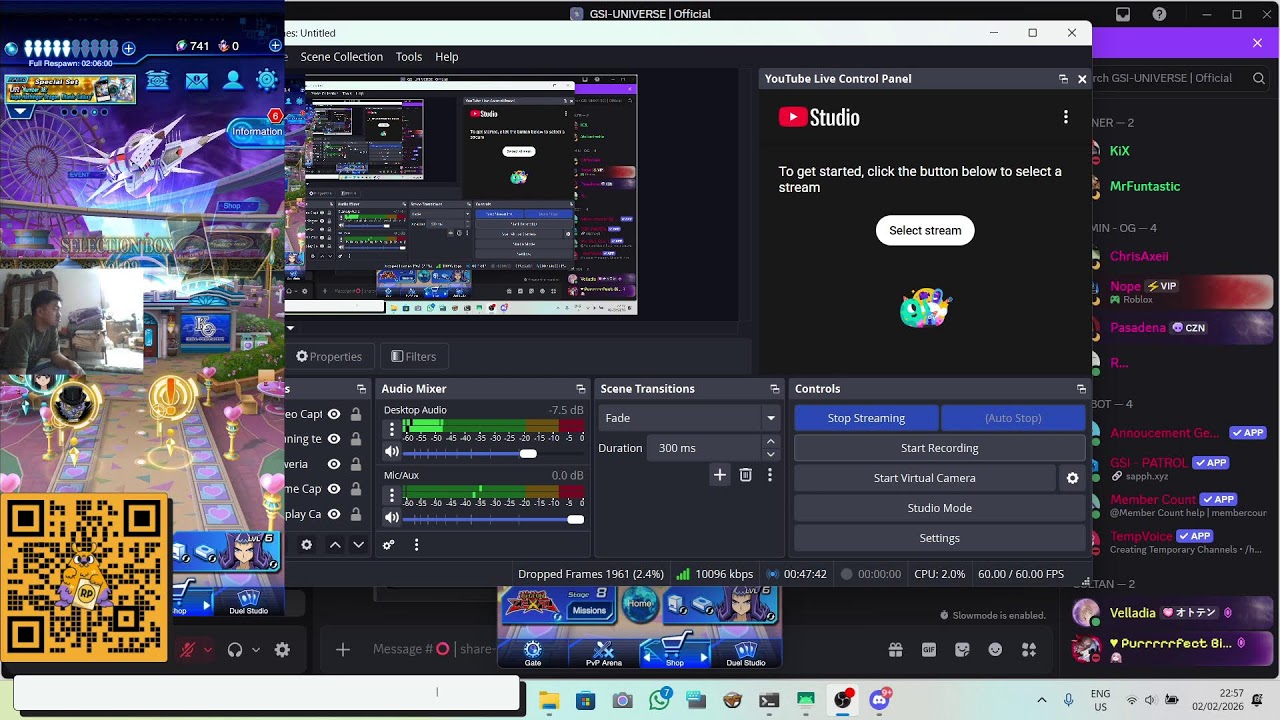Add stamina with the plus icon by the respawn meter
The height and width of the screenshot is (720, 1280).
pyautogui.click(x=128, y=48)
